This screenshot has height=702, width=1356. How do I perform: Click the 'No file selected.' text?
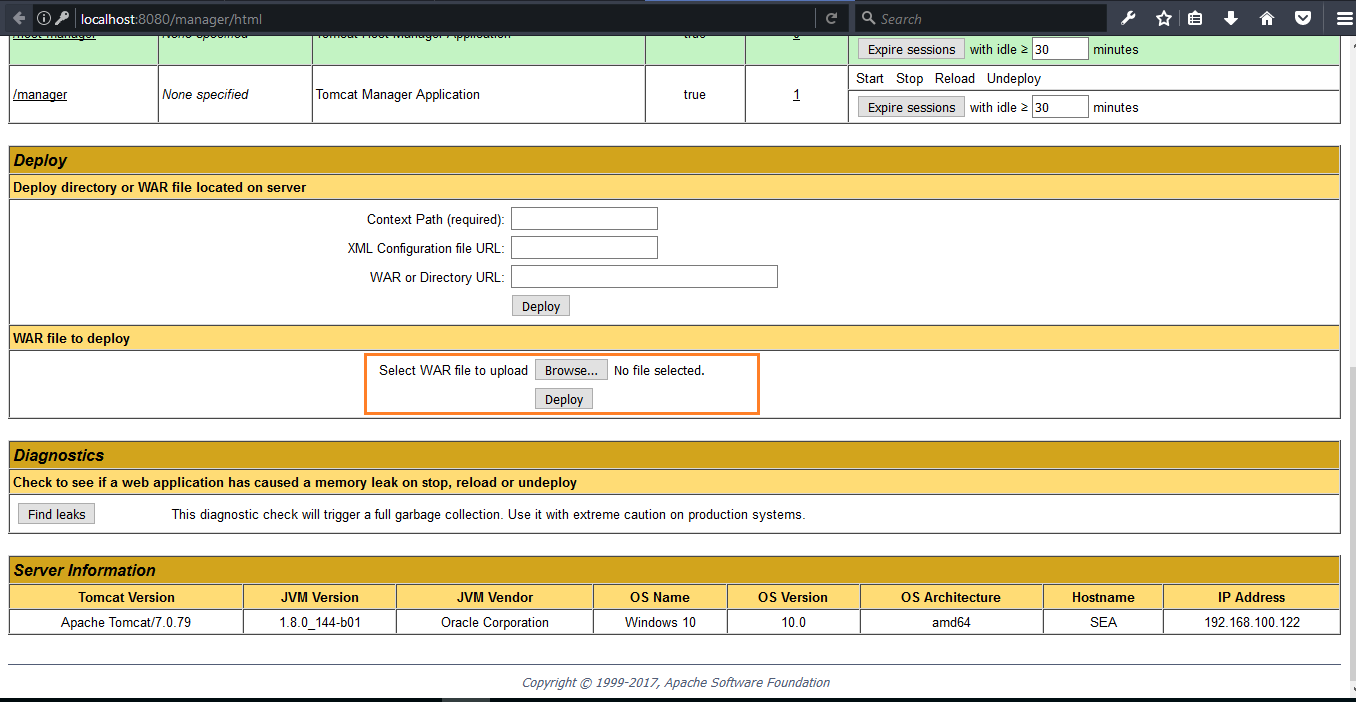click(659, 370)
